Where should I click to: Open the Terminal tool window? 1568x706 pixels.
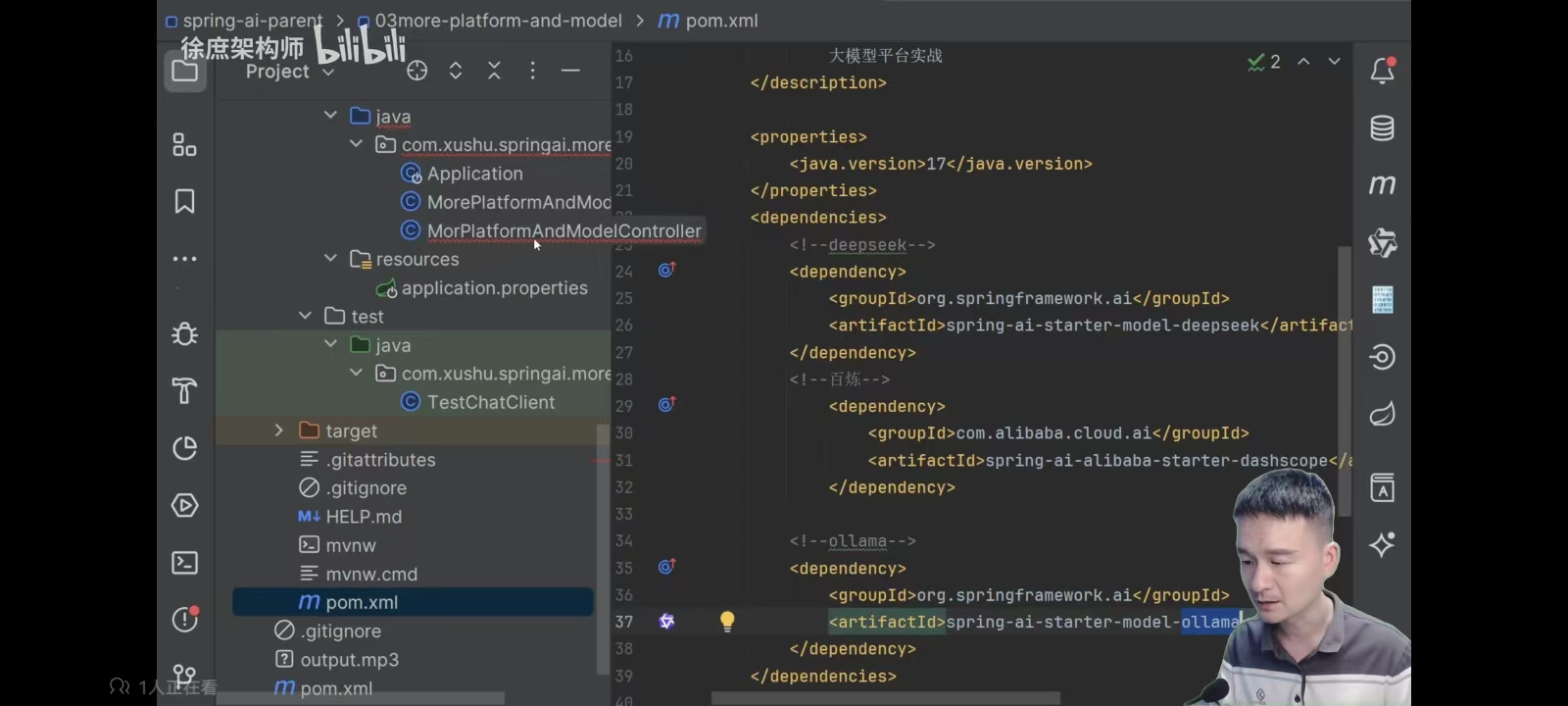coord(184,562)
